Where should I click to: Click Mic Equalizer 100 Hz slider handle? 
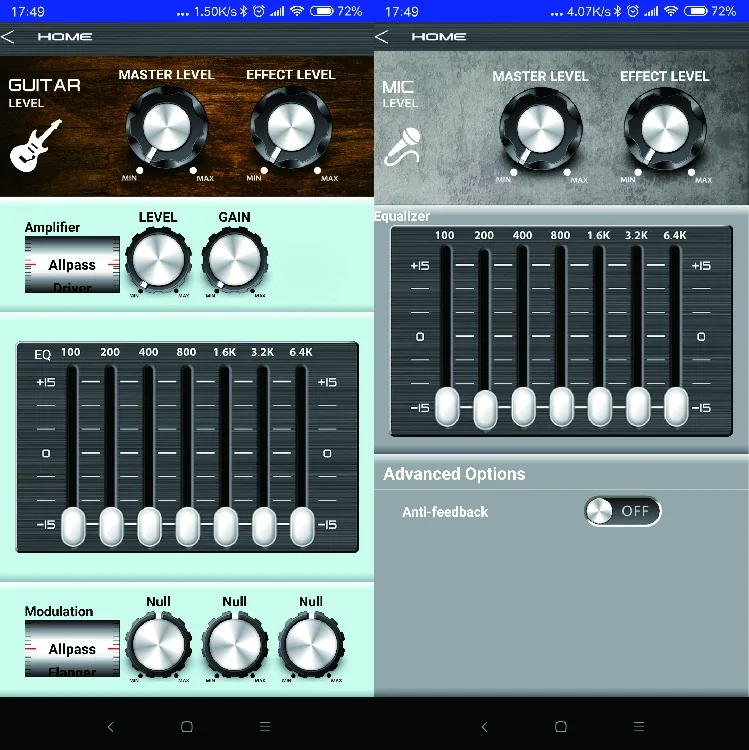(x=447, y=407)
